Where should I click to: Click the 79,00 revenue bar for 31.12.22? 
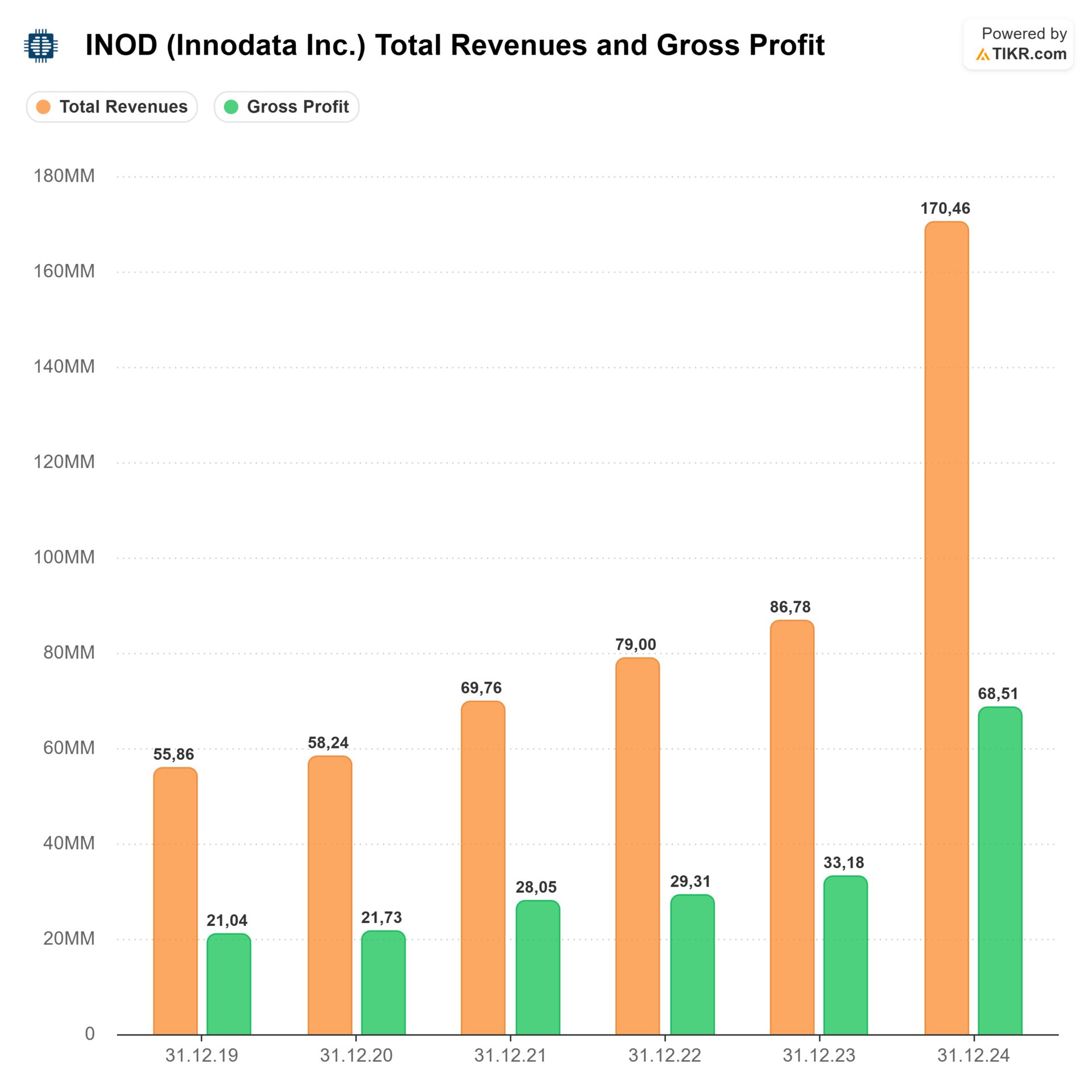(x=637, y=845)
